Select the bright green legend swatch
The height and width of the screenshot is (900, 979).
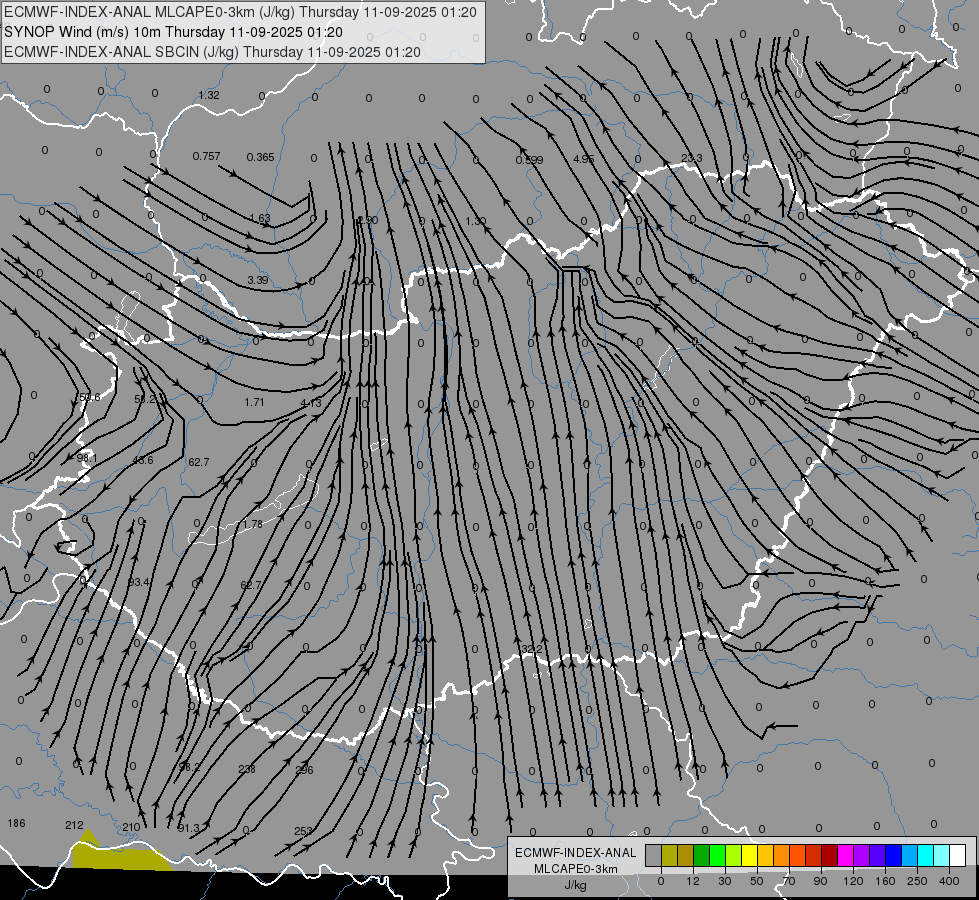718,855
